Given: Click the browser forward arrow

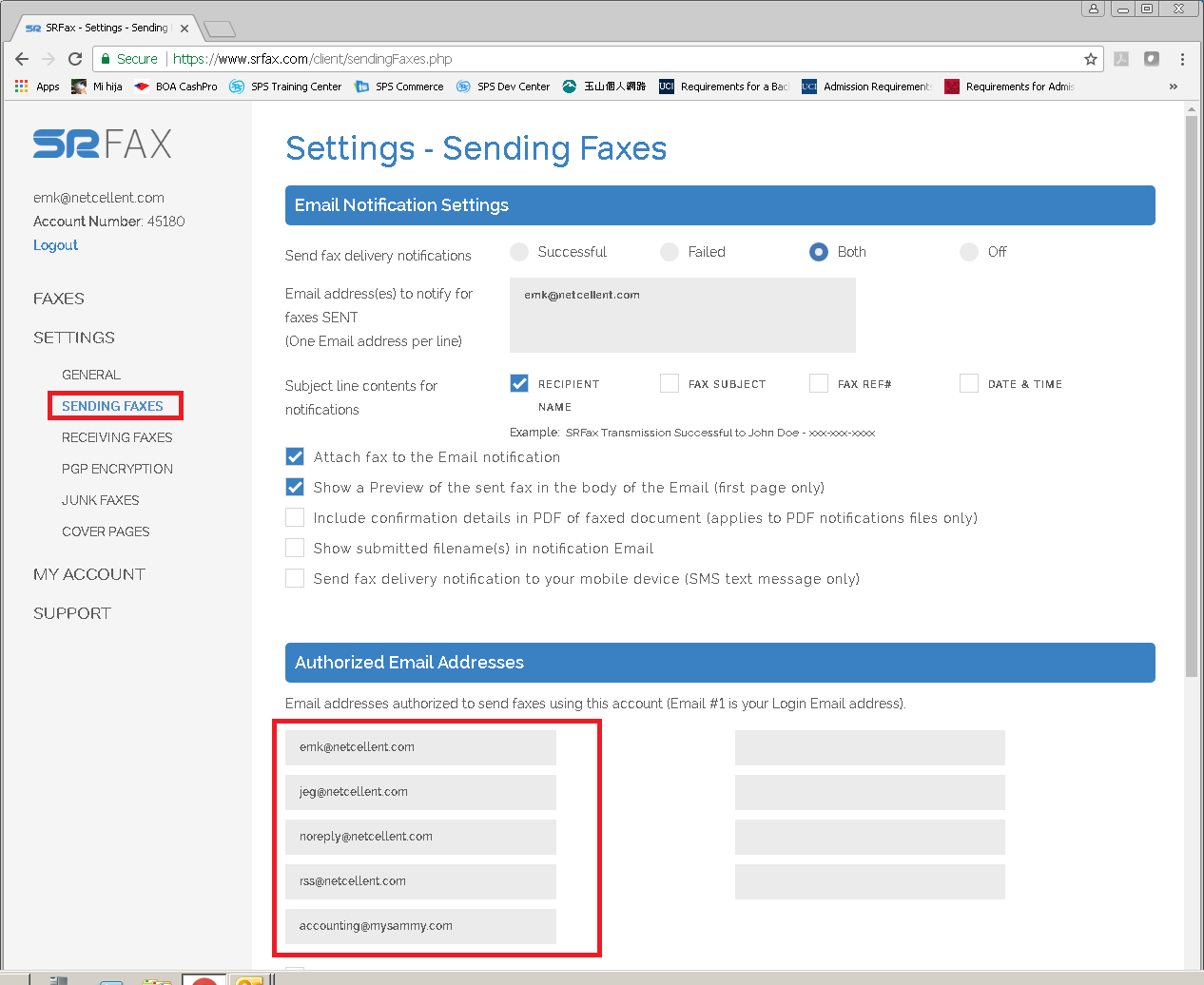Looking at the screenshot, I should coord(49,59).
